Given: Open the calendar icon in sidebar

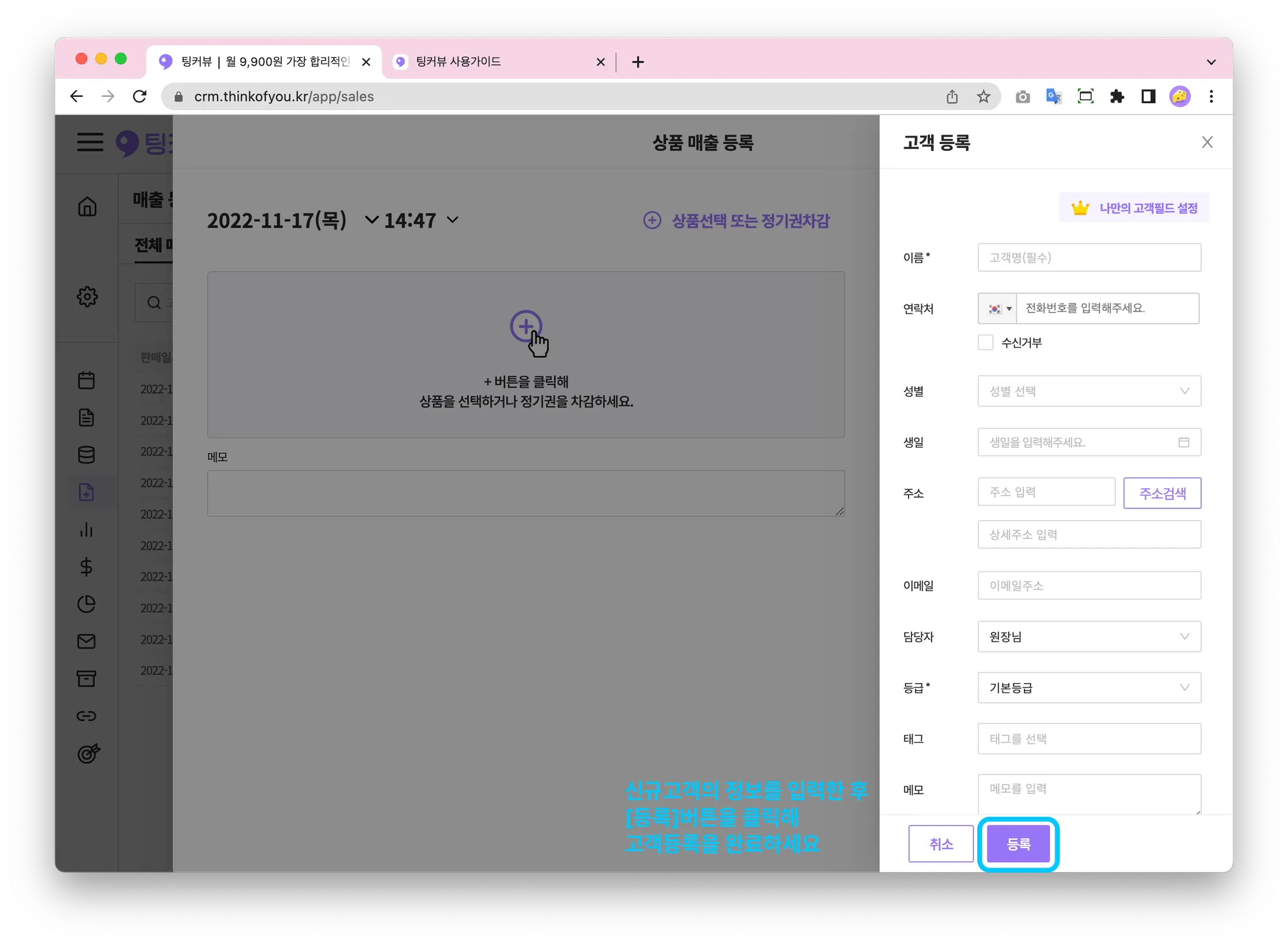Looking at the screenshot, I should pyautogui.click(x=86, y=380).
